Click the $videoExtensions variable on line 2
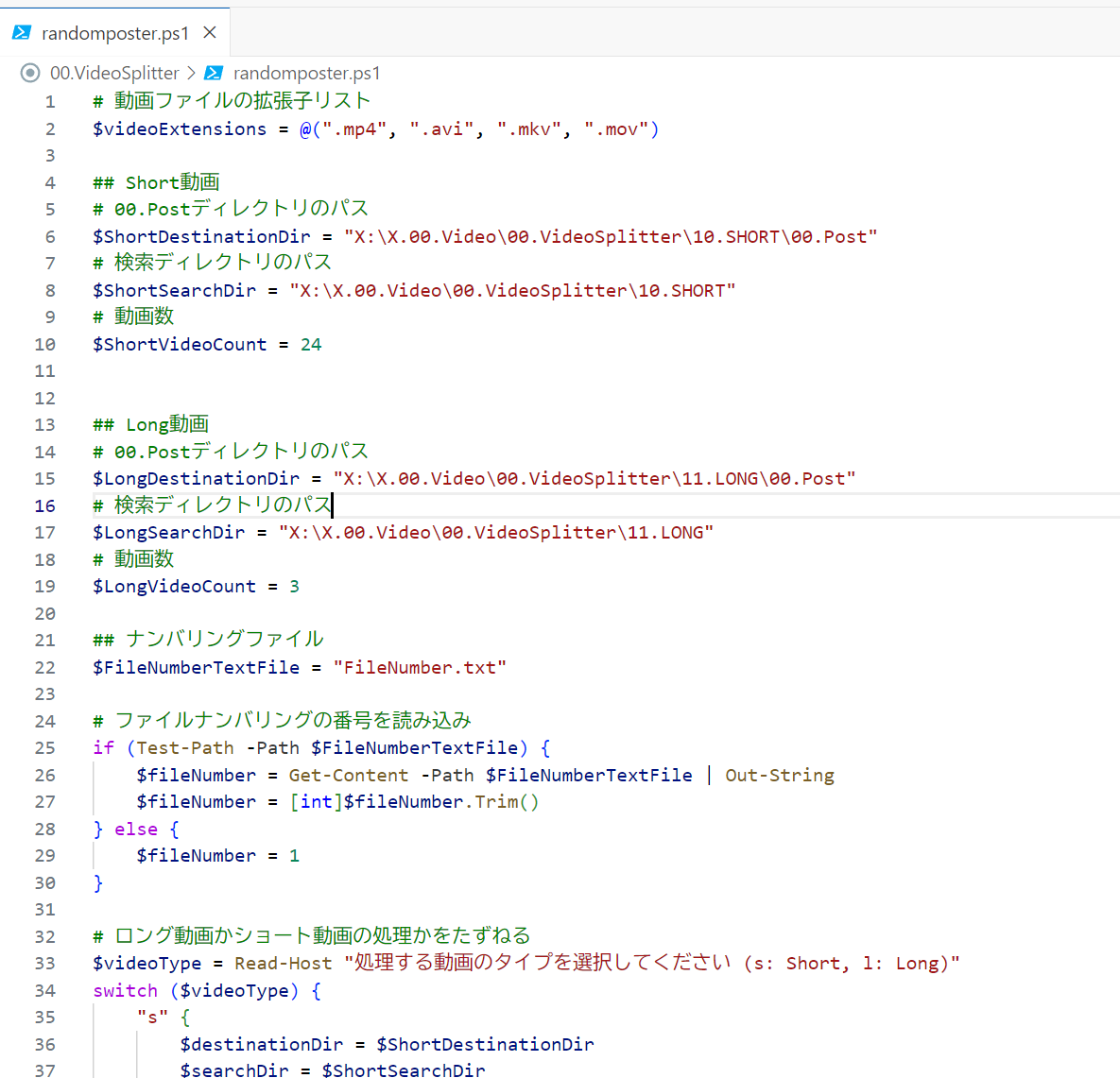 pyautogui.click(x=180, y=129)
